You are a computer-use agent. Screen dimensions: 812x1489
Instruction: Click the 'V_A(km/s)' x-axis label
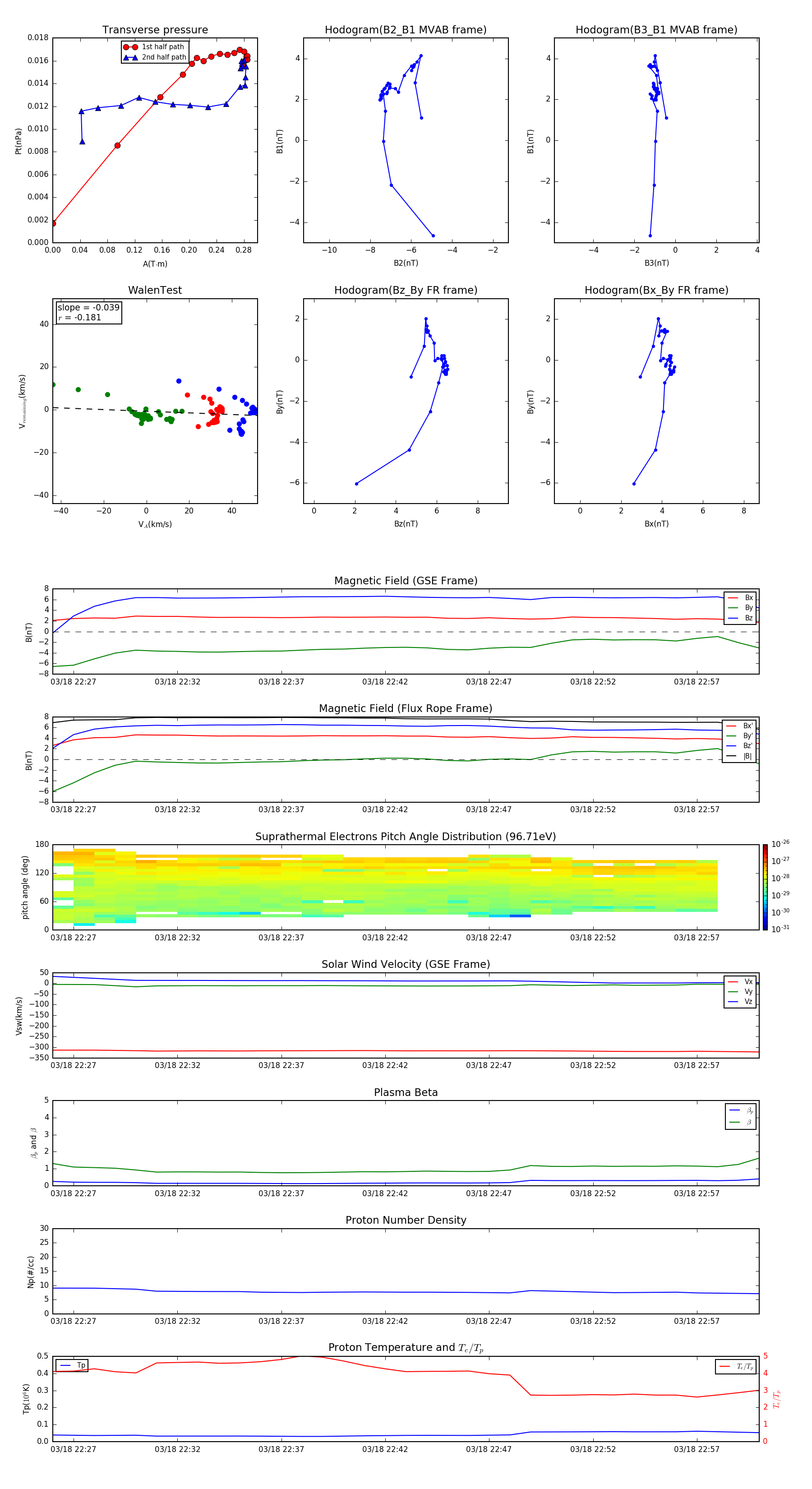click(155, 524)
